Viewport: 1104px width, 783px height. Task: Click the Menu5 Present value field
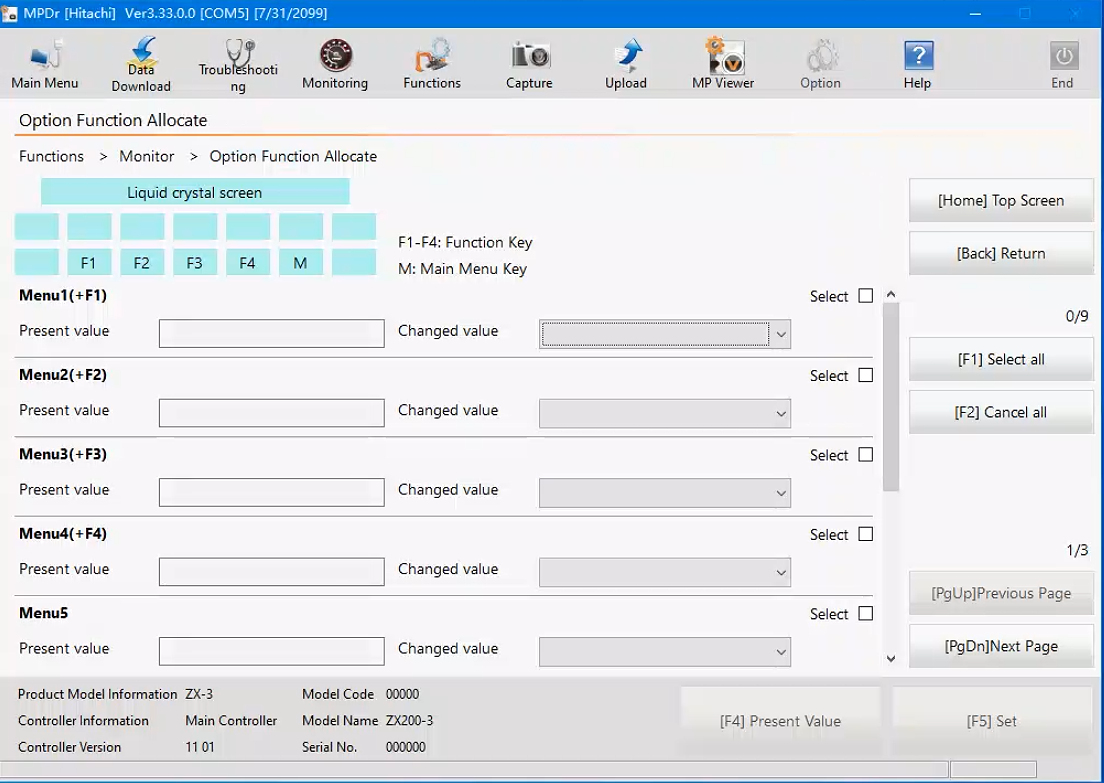pyautogui.click(x=272, y=652)
